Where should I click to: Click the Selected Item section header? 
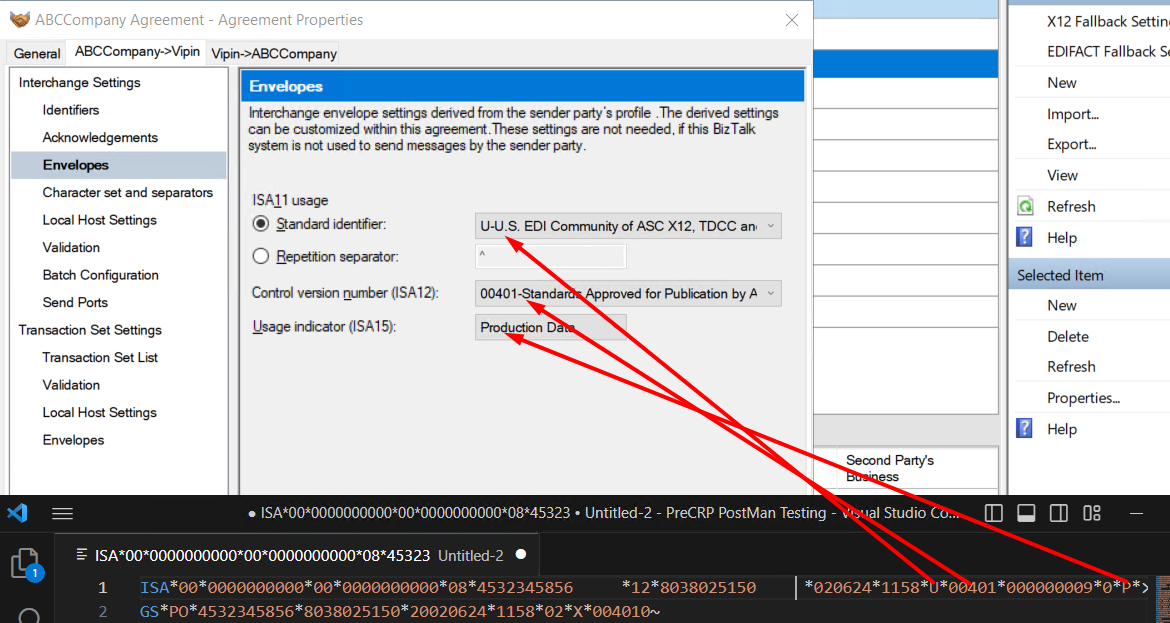1089,275
